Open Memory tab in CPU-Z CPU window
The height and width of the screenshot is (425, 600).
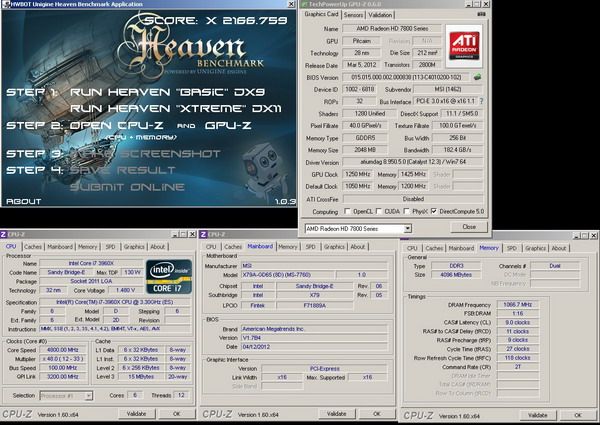point(88,247)
